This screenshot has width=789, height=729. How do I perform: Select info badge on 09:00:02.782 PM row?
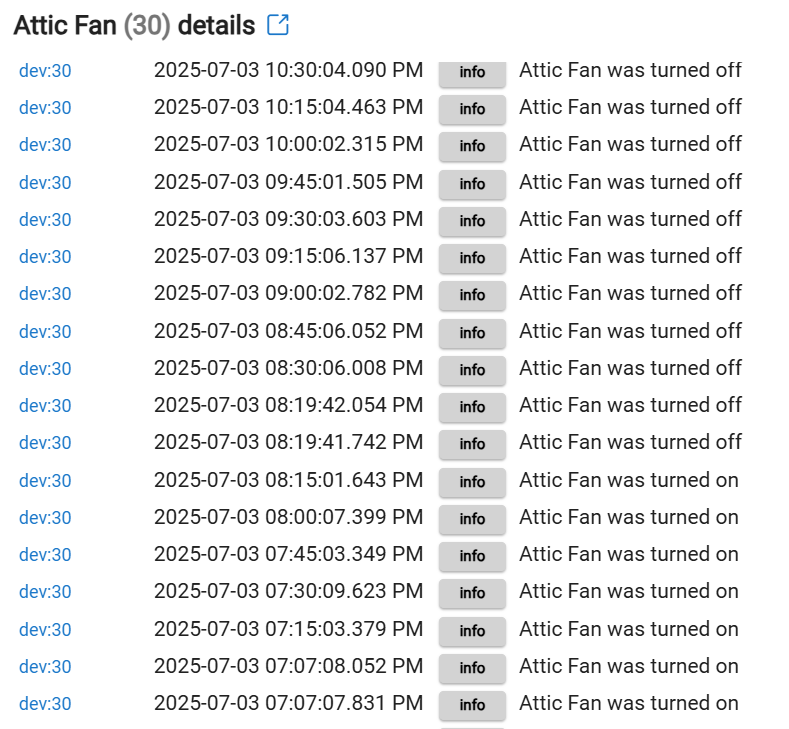pos(472,295)
